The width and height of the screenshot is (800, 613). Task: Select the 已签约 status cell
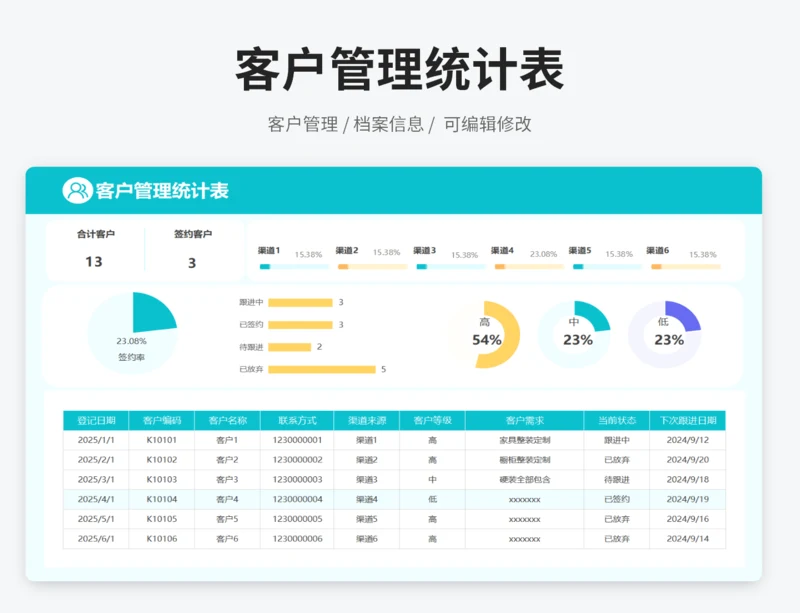(617, 499)
